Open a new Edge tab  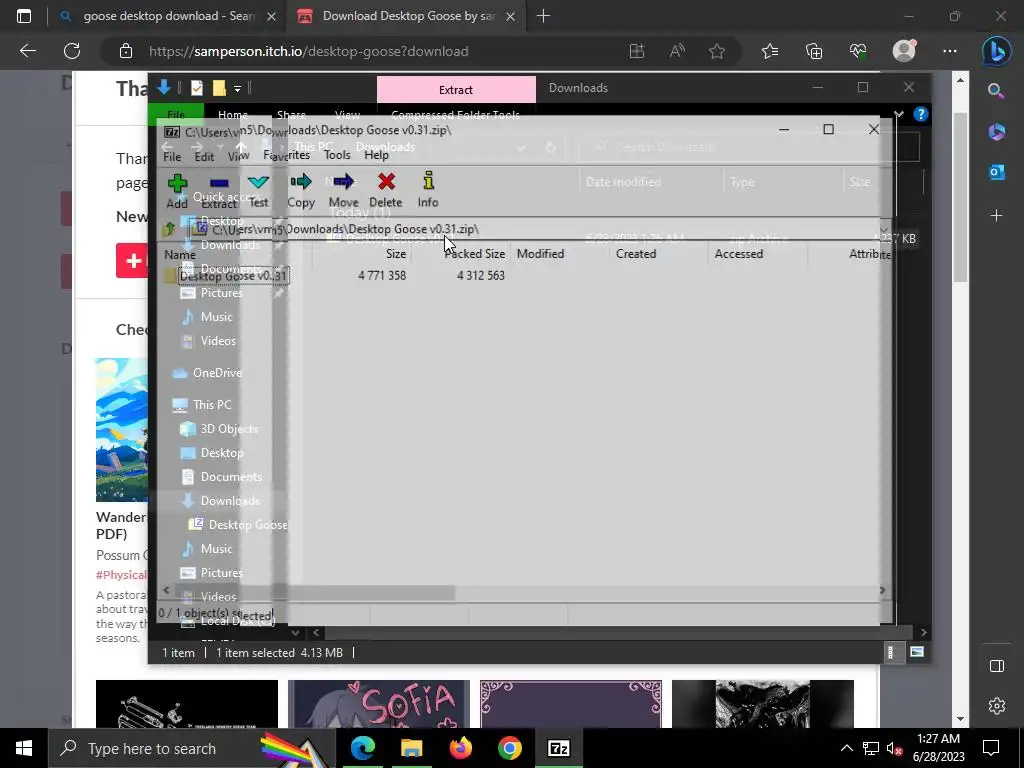point(543,16)
